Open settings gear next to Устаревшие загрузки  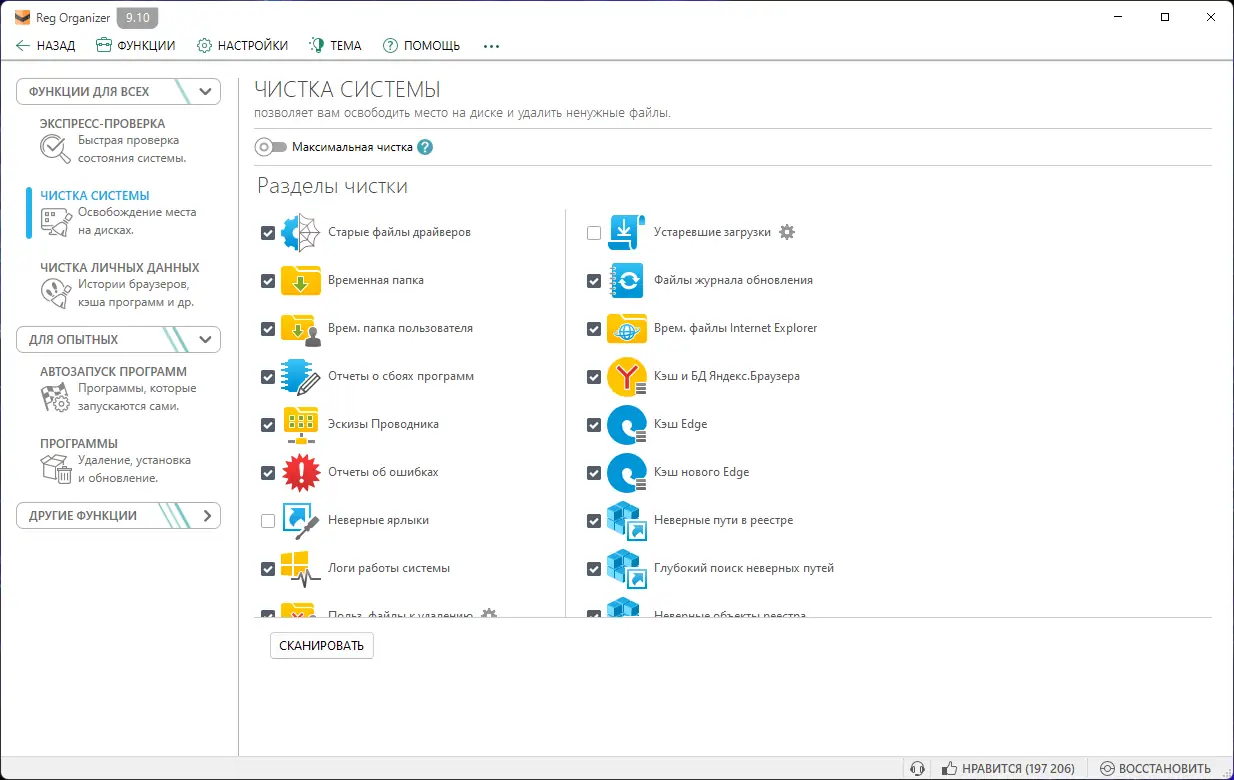click(x=787, y=232)
